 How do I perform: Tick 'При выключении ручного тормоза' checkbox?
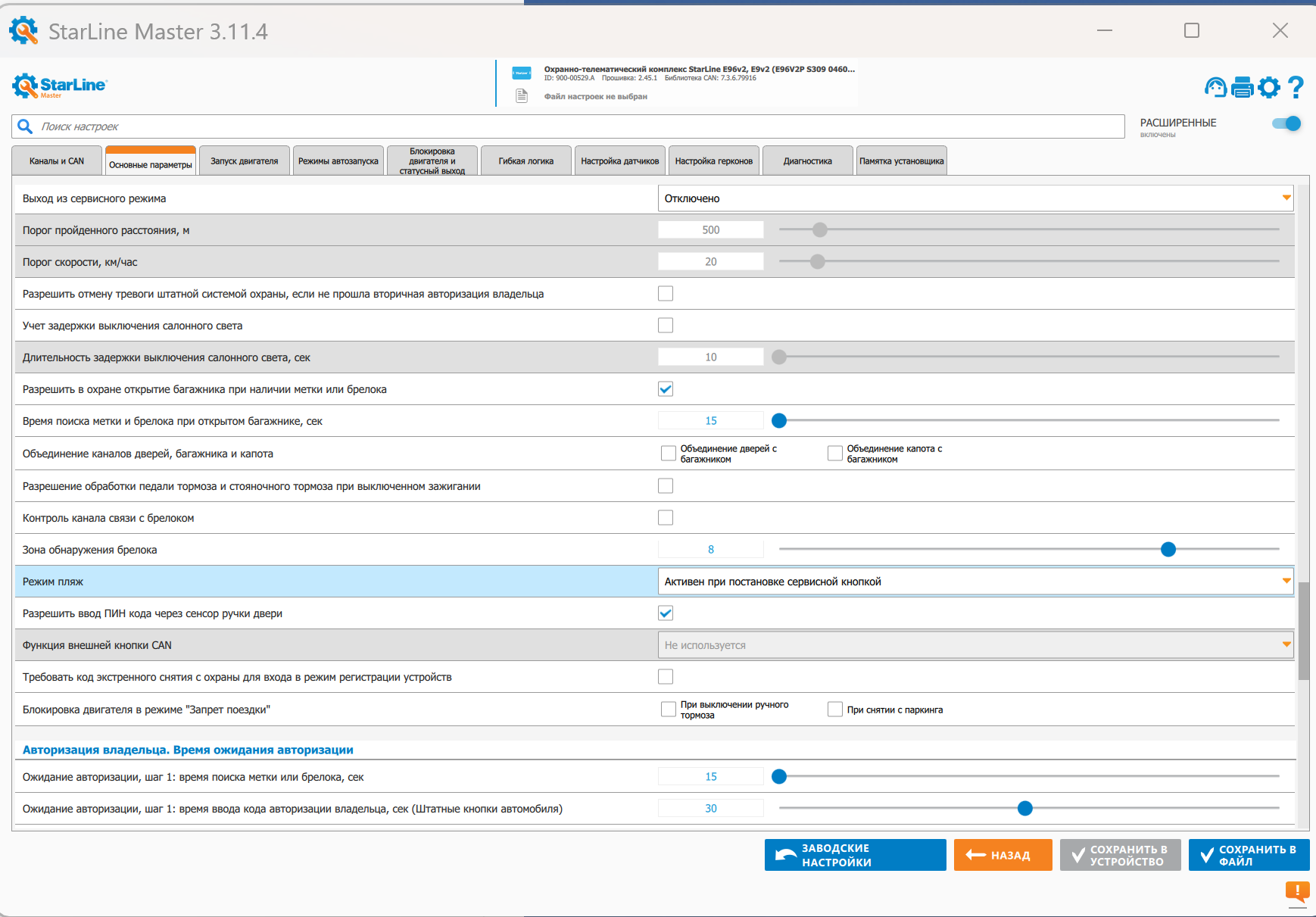point(669,710)
